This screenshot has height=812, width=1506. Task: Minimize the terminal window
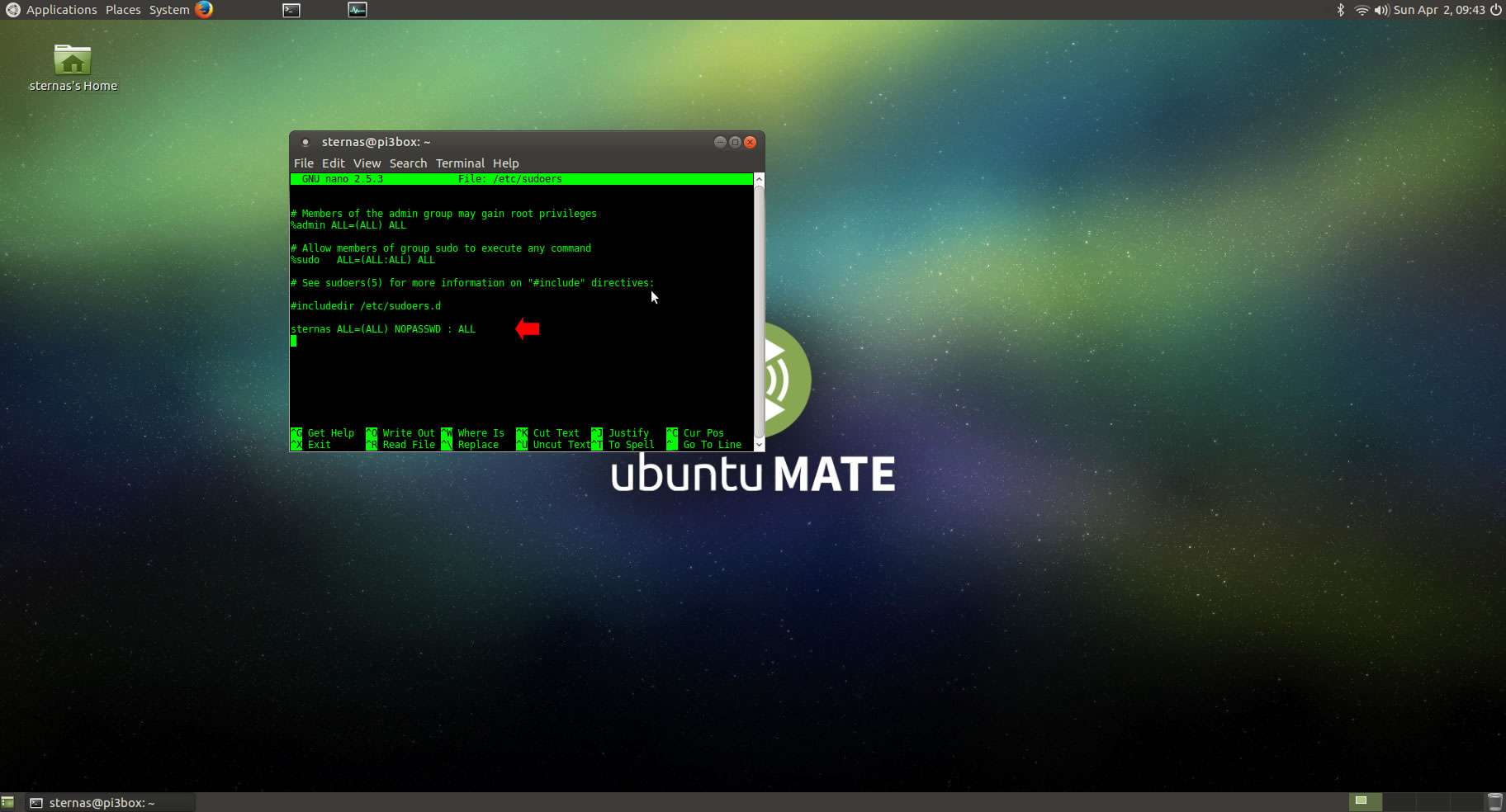coord(720,142)
